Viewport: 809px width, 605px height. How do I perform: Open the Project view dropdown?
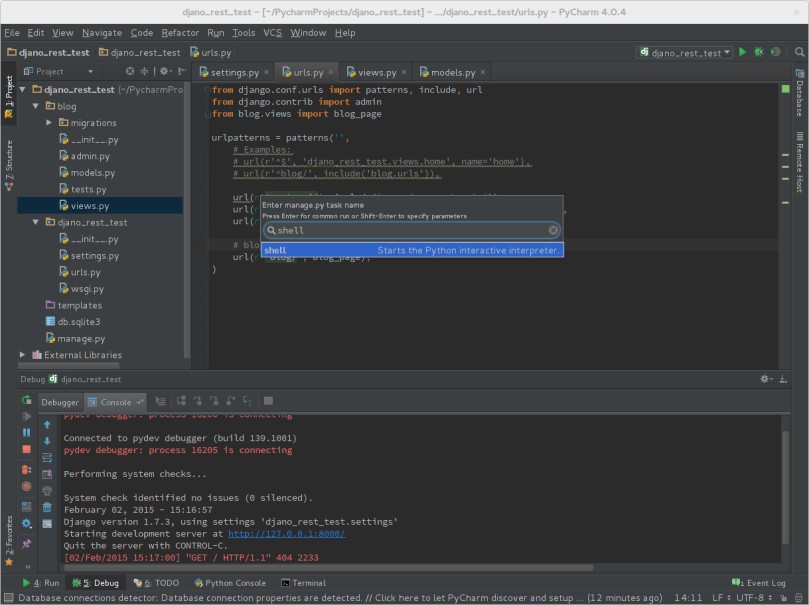pos(58,71)
